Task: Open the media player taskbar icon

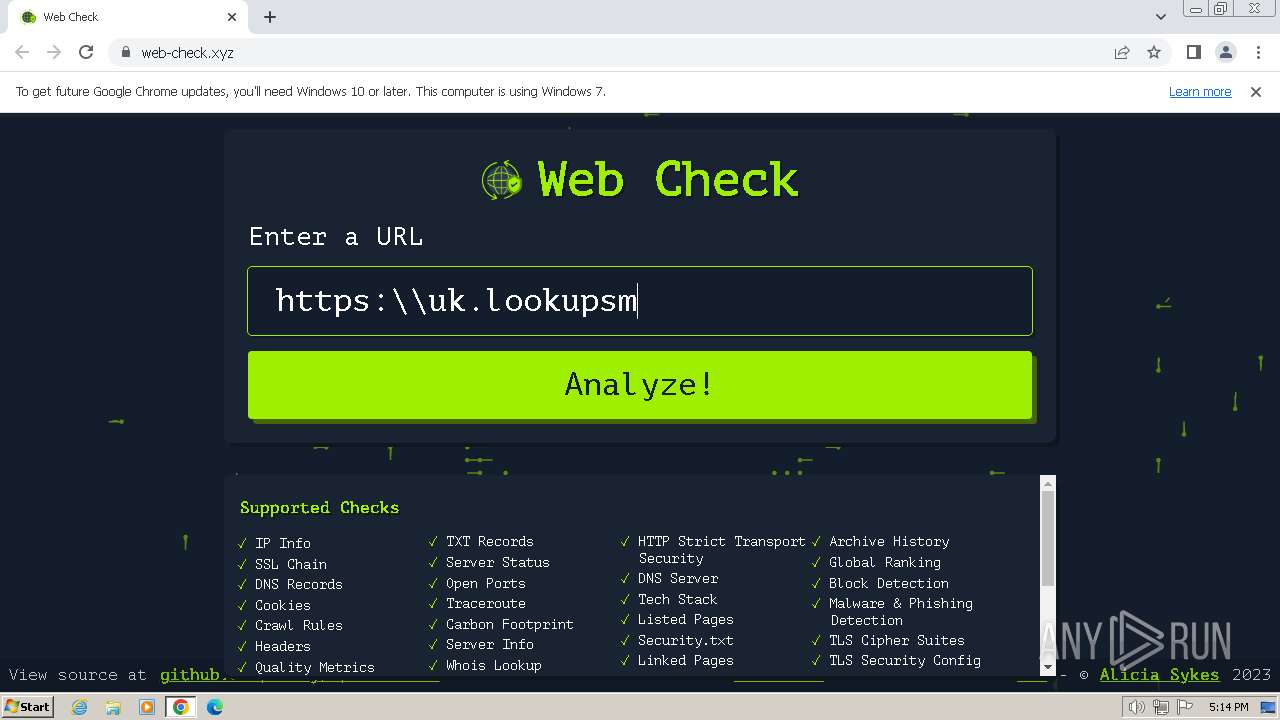Action: point(147,707)
